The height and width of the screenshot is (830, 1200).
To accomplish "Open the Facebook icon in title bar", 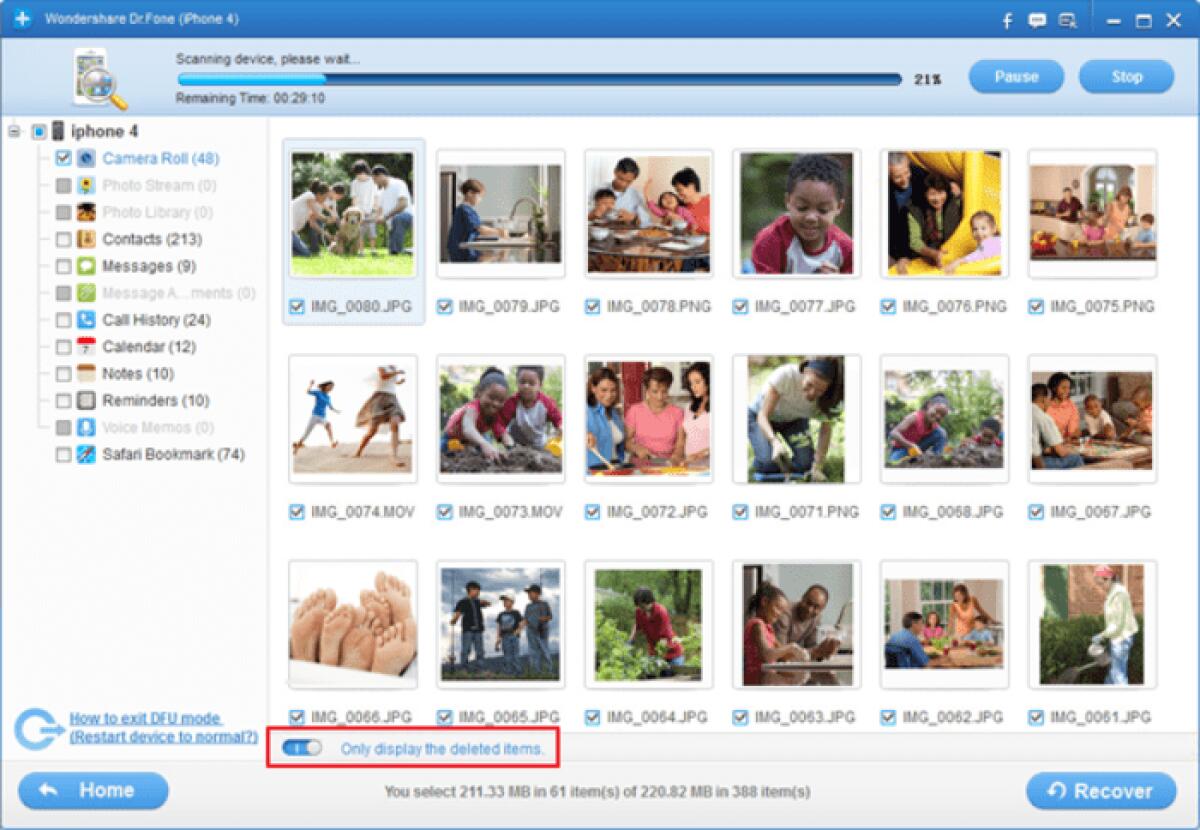I will (x=1005, y=19).
